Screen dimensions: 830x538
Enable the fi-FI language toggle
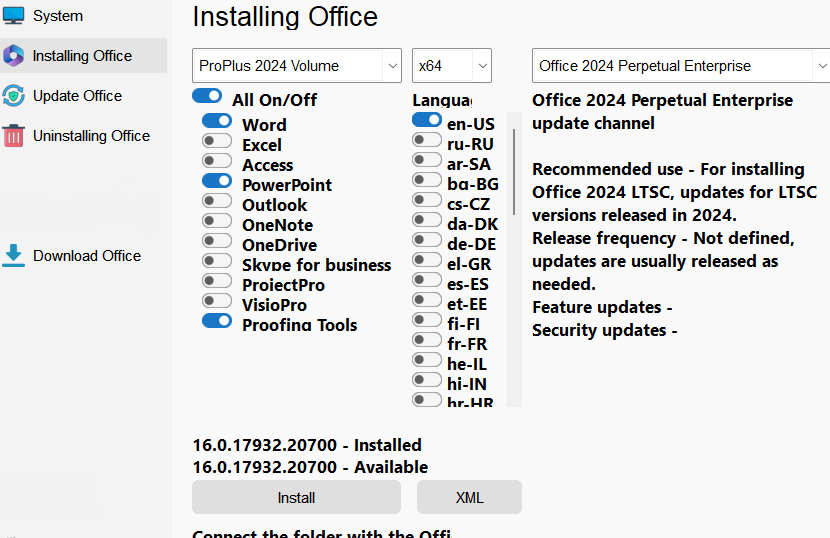pos(427,320)
